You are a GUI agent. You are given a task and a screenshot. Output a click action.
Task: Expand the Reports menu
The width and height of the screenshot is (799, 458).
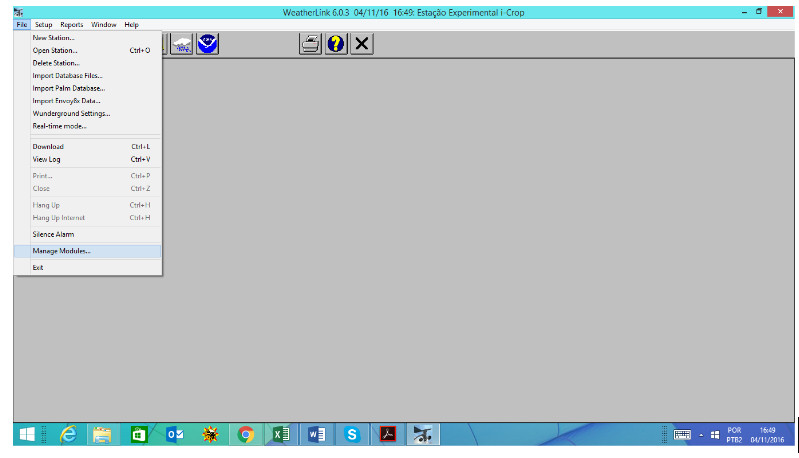(x=72, y=24)
